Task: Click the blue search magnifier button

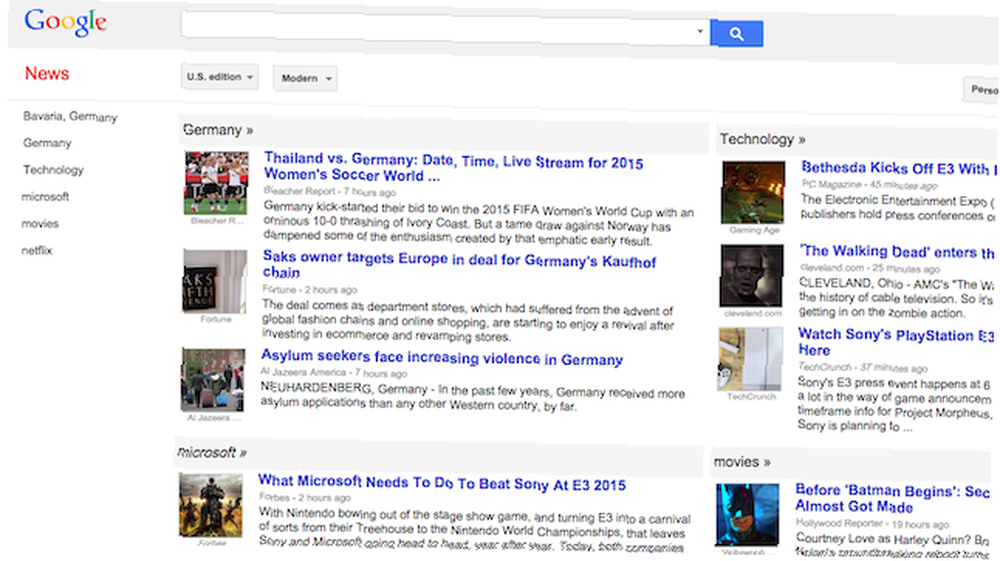Action: 736,34
